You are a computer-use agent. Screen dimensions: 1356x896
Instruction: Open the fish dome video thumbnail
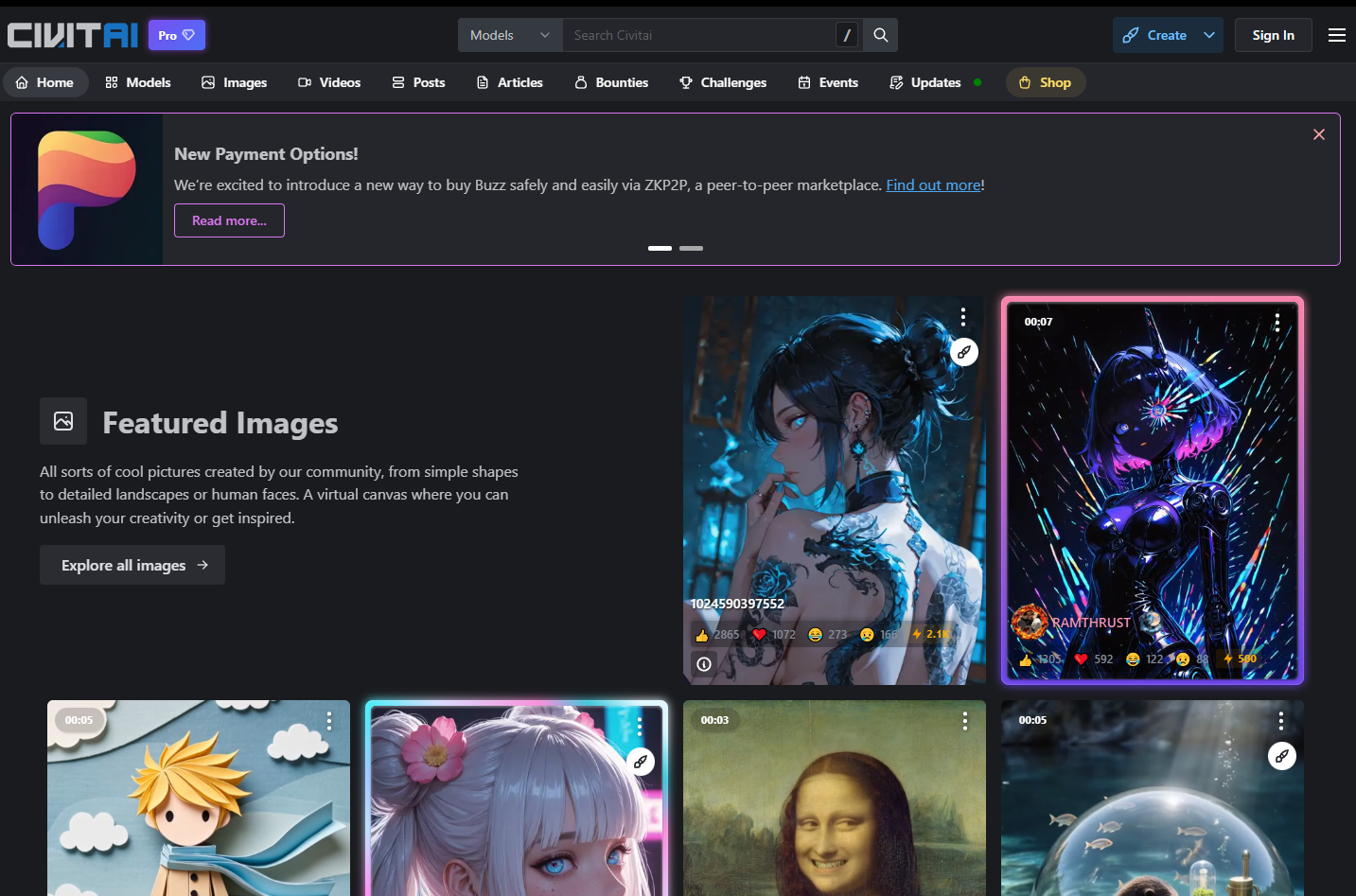point(1153,799)
